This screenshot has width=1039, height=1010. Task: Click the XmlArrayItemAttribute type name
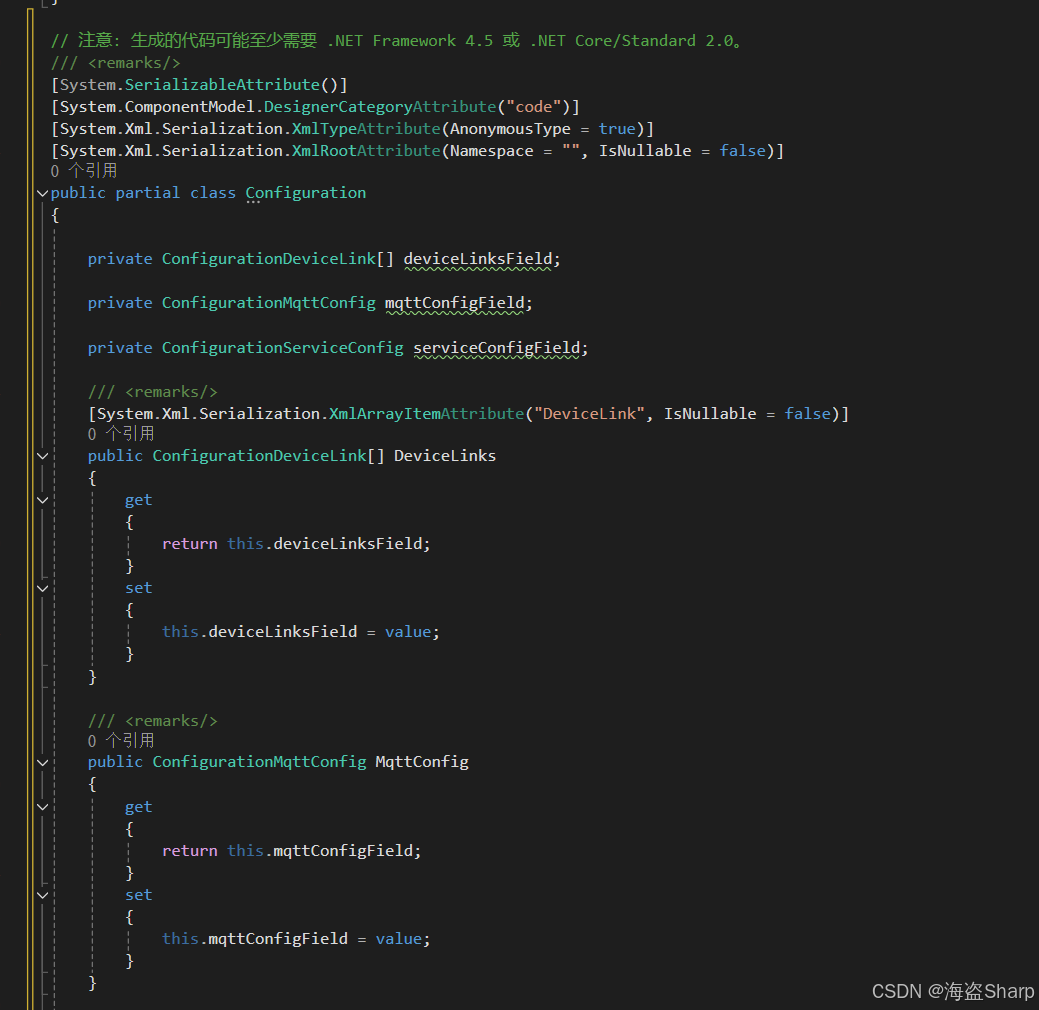(427, 414)
